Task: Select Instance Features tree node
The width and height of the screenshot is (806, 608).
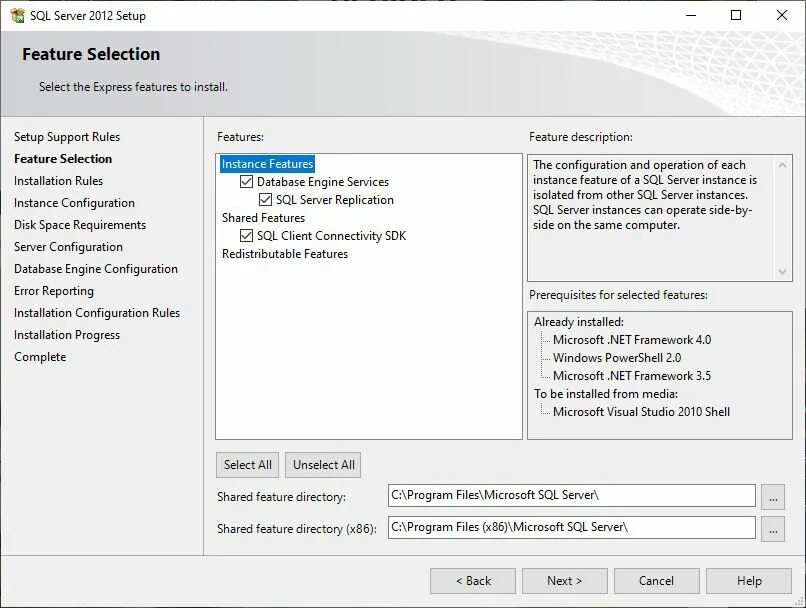Action: (x=267, y=163)
